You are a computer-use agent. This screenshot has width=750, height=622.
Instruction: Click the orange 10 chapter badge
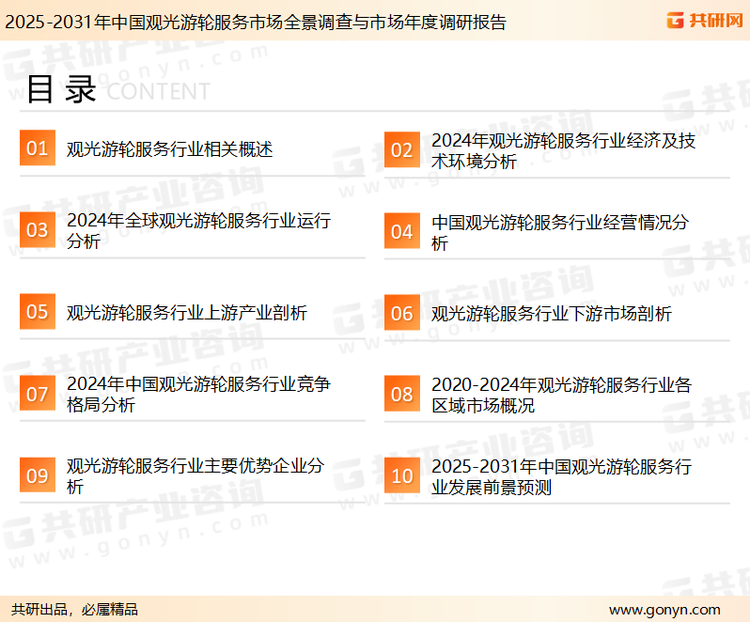tap(402, 476)
